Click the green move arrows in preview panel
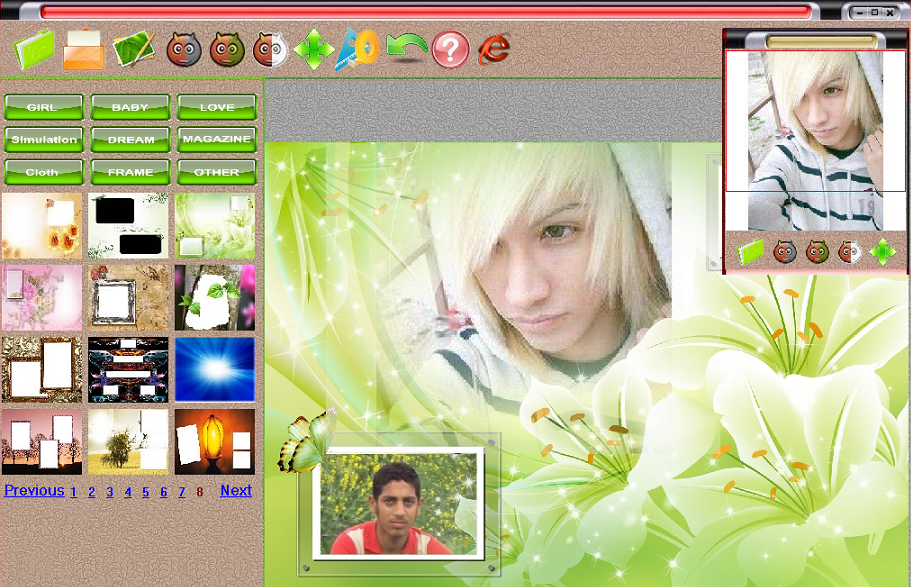911x587 pixels. tap(883, 252)
